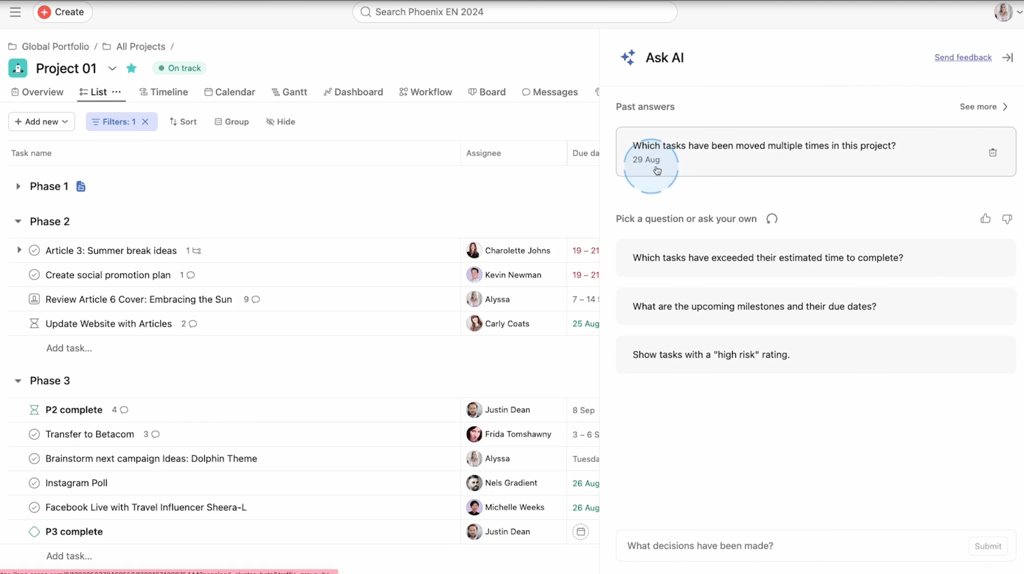Viewport: 1024px width, 574px height.
Task: Open the Sort options
Action: coord(183,121)
